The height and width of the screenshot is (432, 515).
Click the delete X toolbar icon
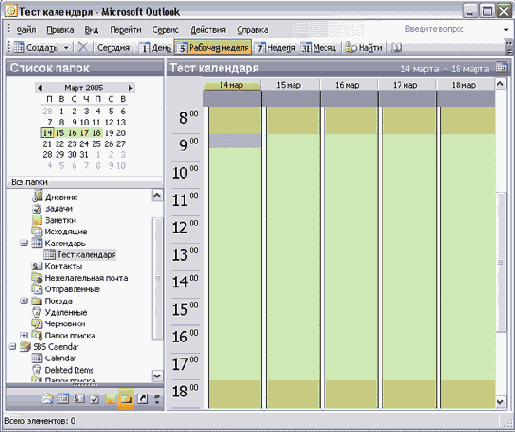pos(82,47)
